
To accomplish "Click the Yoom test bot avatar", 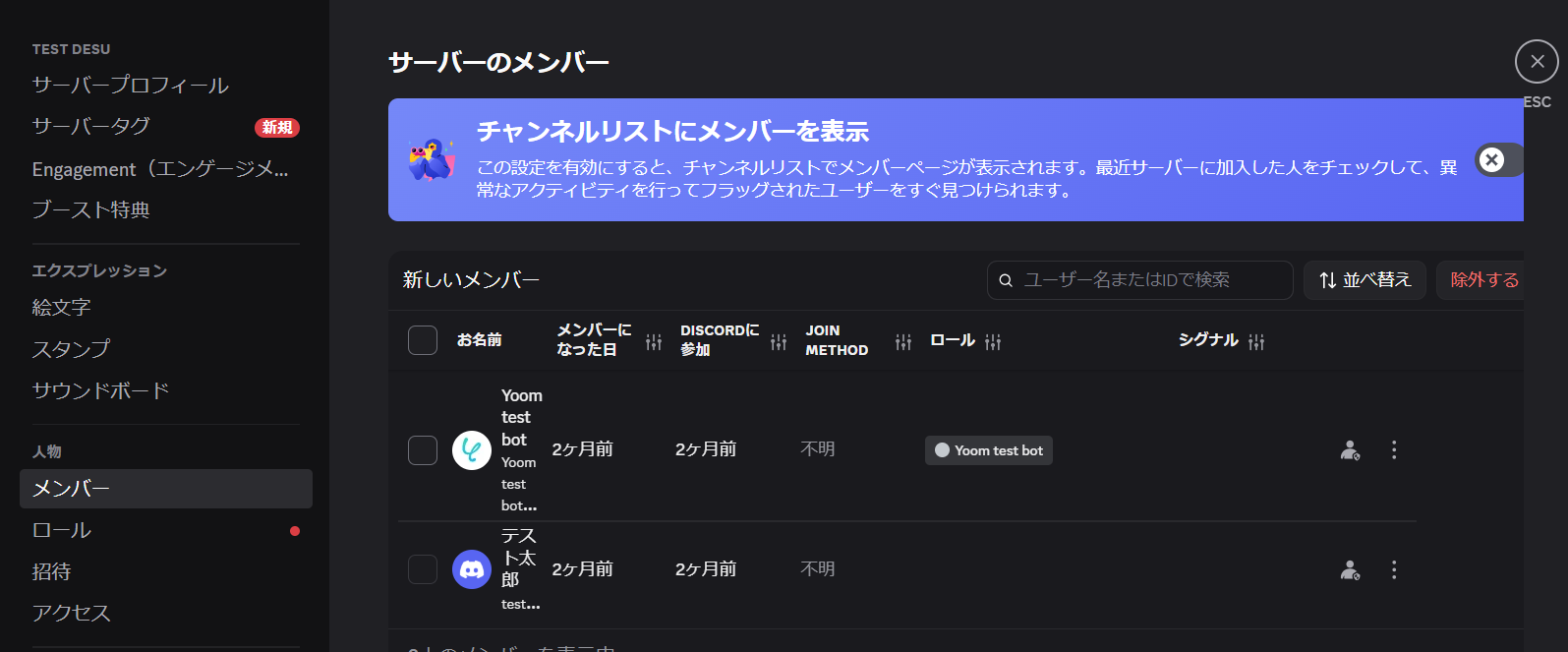I will pyautogui.click(x=472, y=450).
